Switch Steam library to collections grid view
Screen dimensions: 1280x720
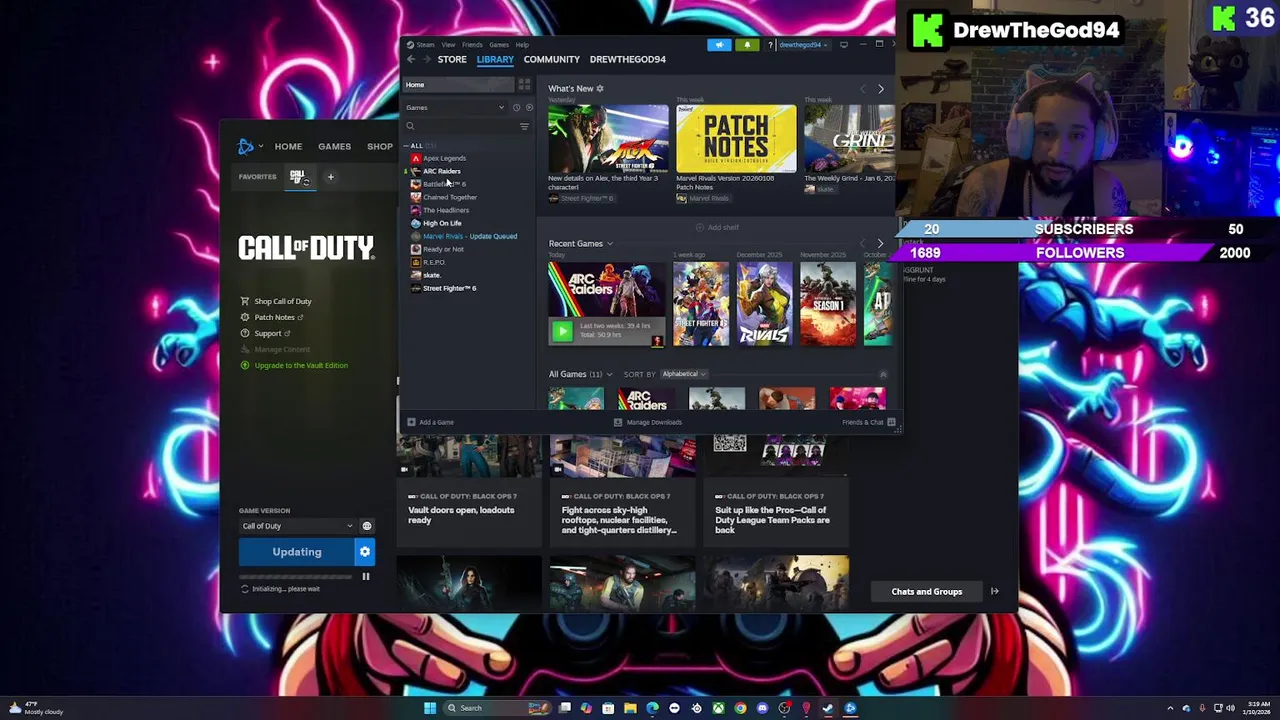click(x=524, y=85)
